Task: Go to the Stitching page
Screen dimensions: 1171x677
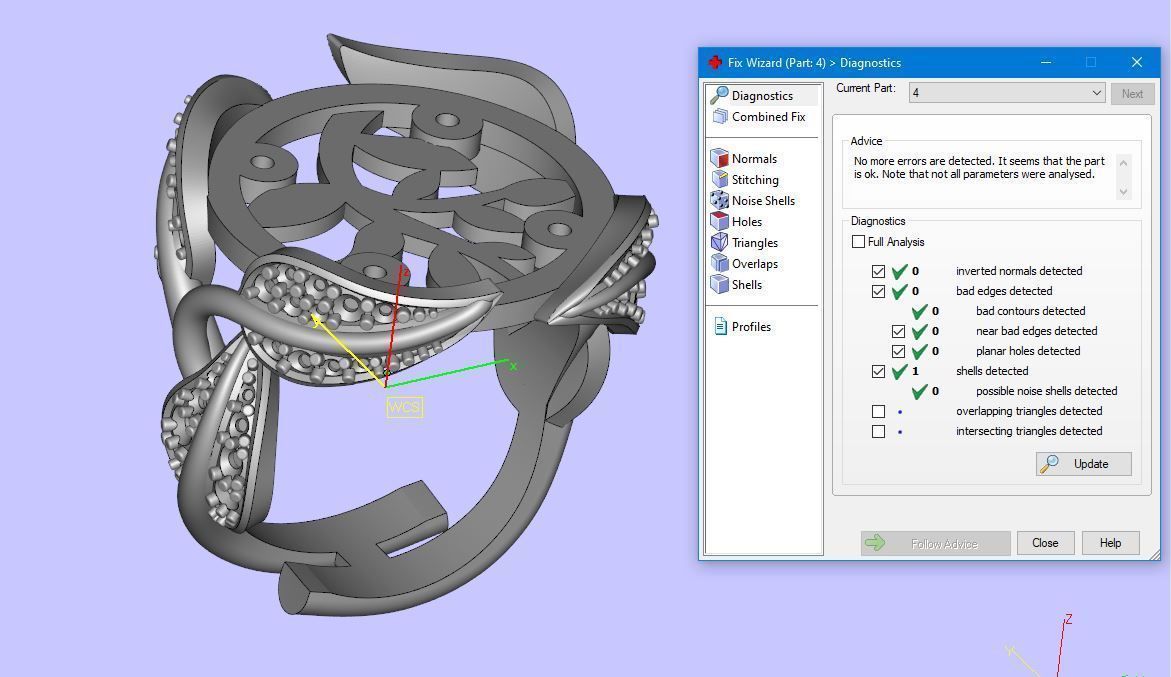Action: 755,179
